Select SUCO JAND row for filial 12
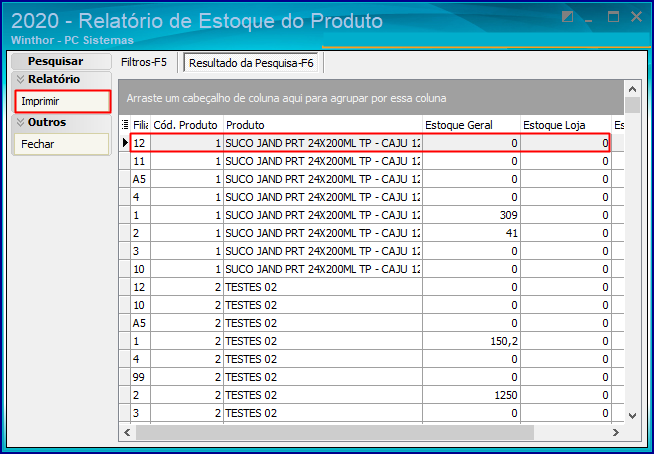The image size is (654, 454). [371, 143]
